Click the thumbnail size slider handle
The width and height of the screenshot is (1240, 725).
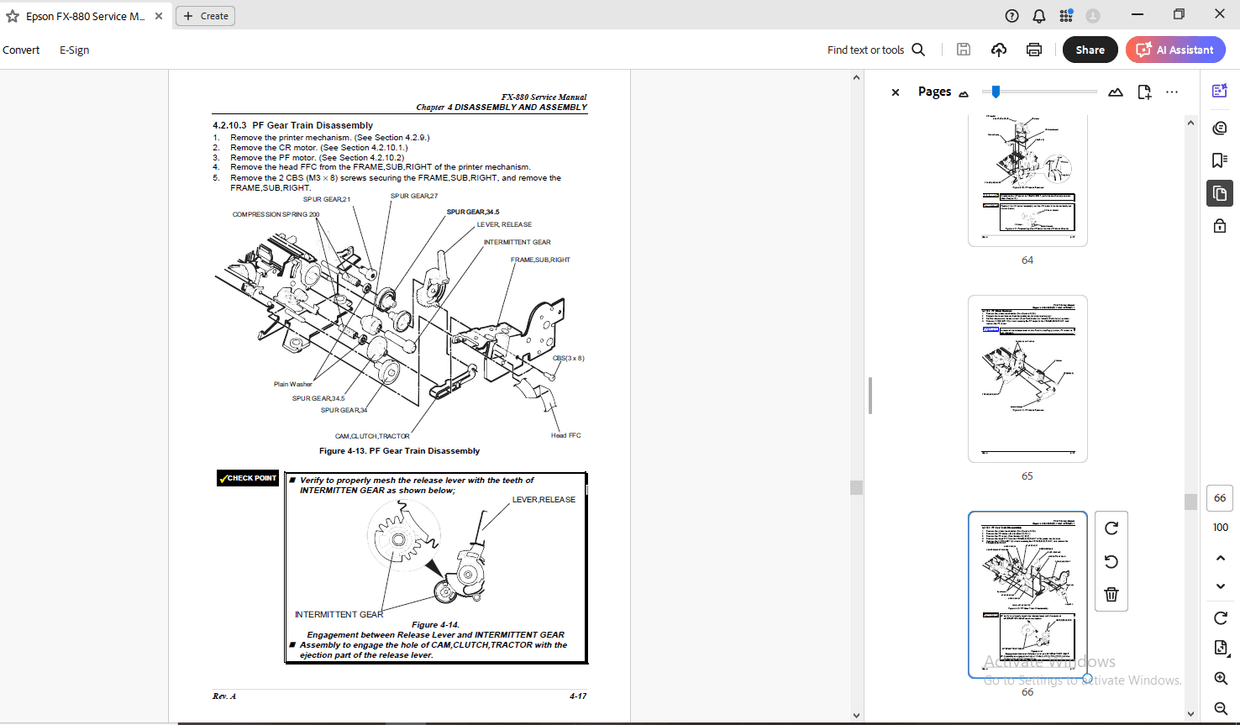tap(996, 92)
